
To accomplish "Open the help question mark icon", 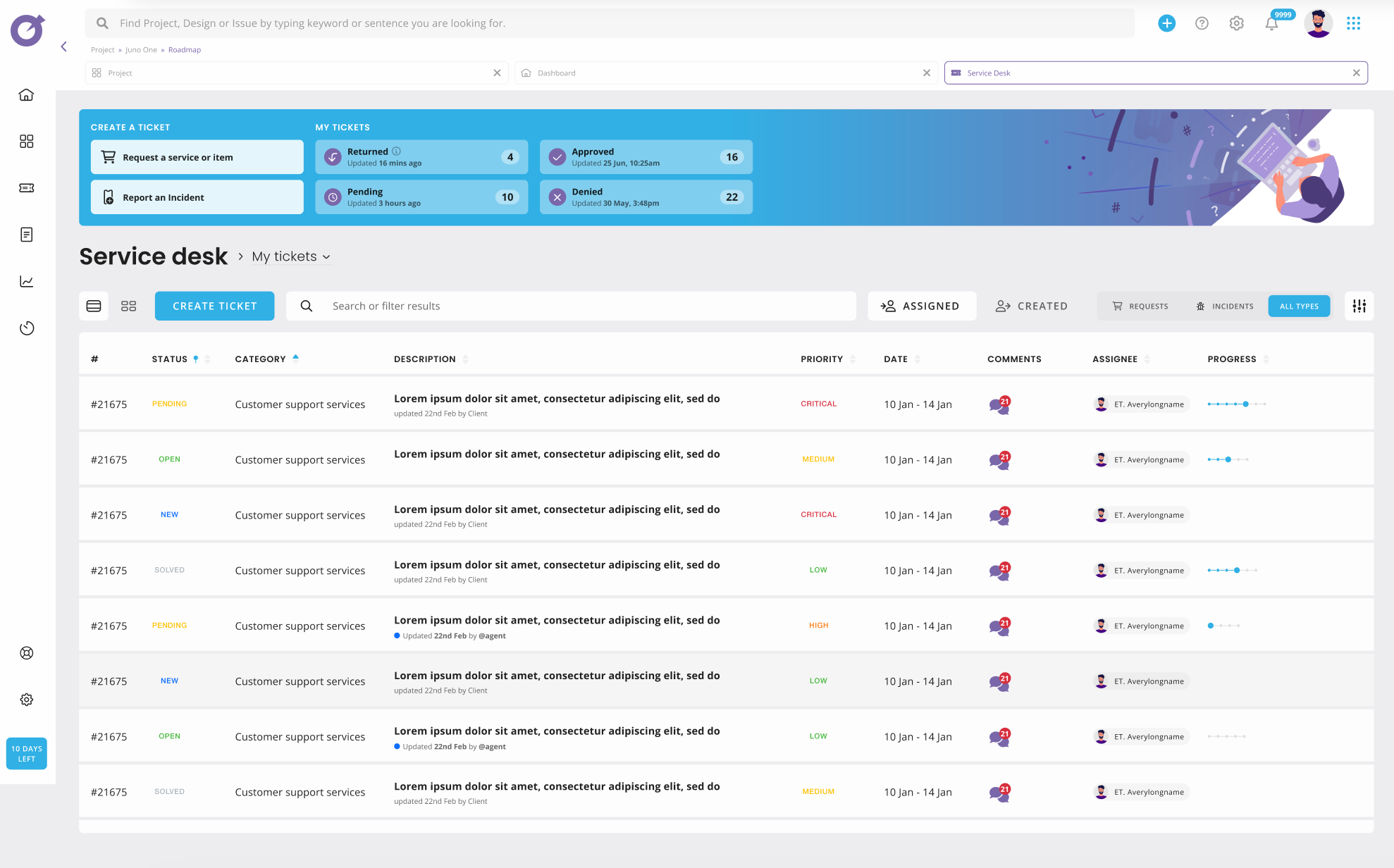I will (1202, 23).
